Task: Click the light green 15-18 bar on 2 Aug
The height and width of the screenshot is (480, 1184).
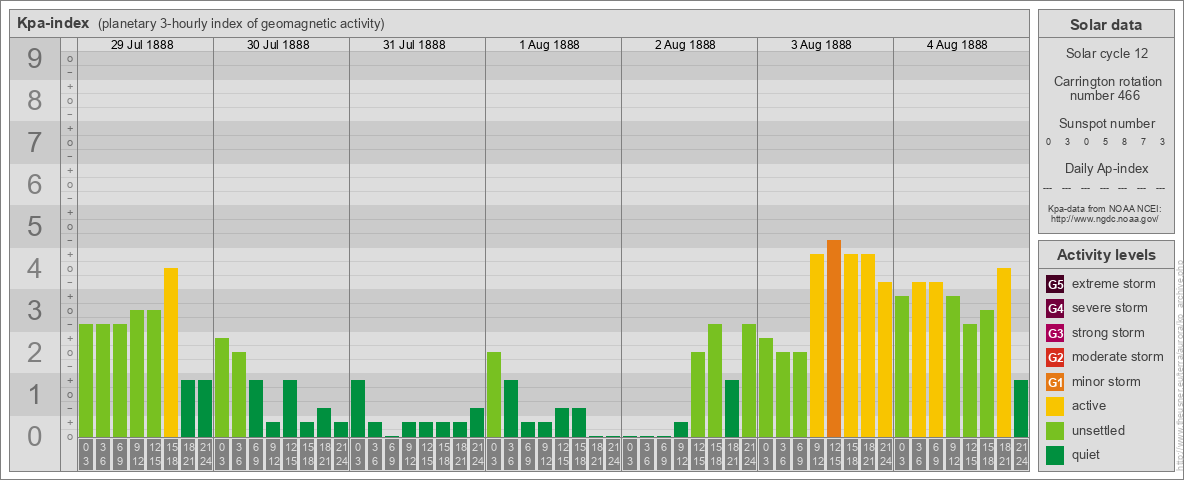Action: 715,380
